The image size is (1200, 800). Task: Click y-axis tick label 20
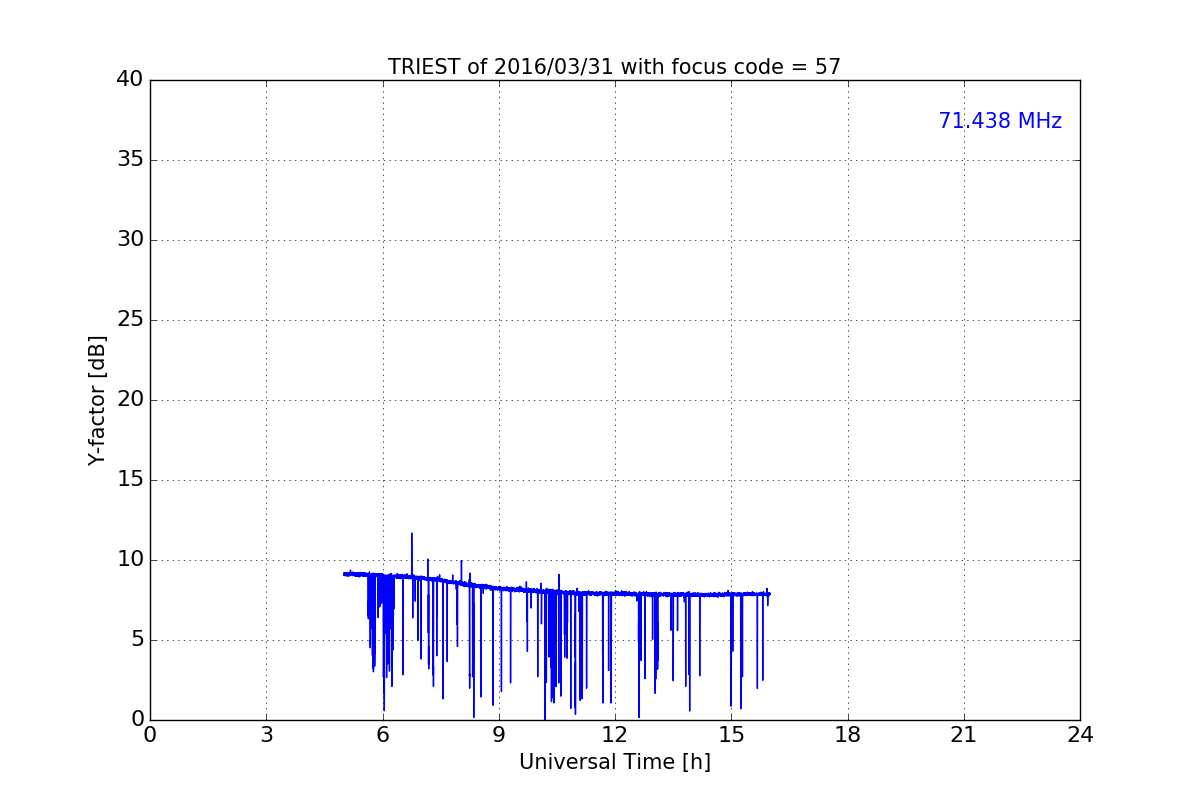coord(130,400)
